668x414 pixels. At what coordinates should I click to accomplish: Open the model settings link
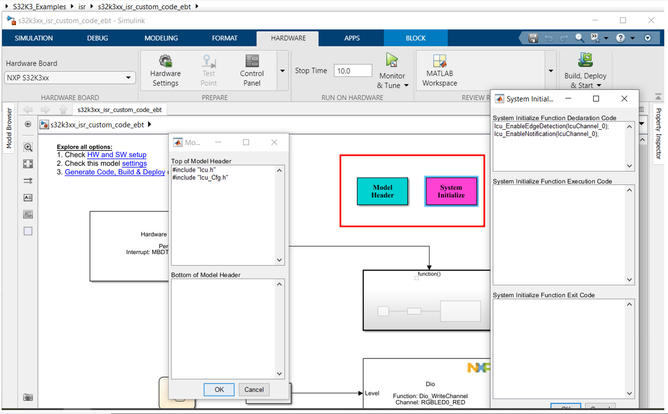134,163
